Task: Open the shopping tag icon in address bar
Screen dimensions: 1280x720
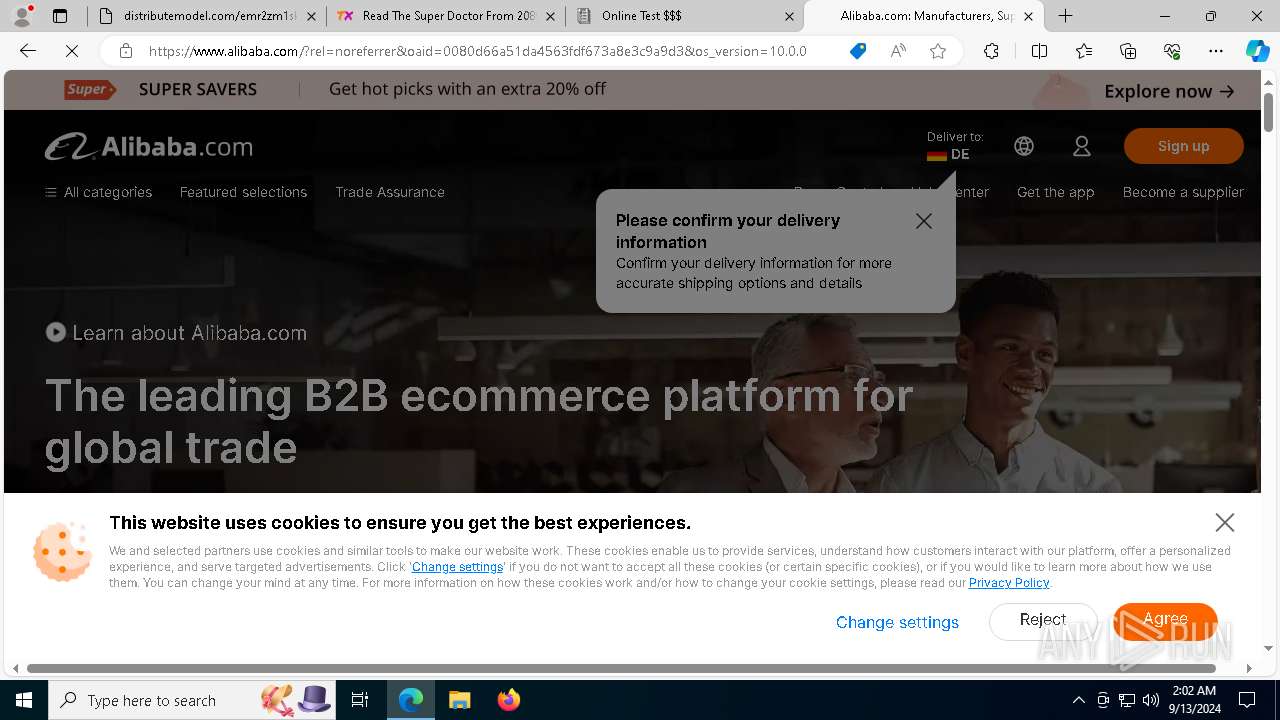Action: coord(858,51)
